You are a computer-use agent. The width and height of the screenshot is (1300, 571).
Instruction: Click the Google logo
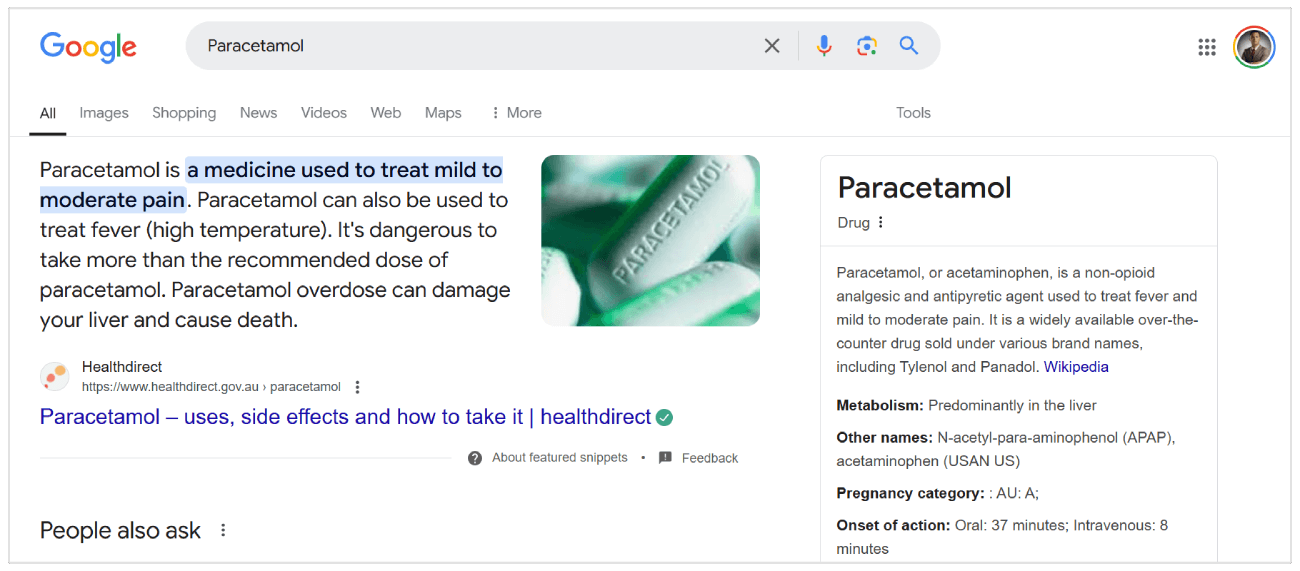pos(88,47)
